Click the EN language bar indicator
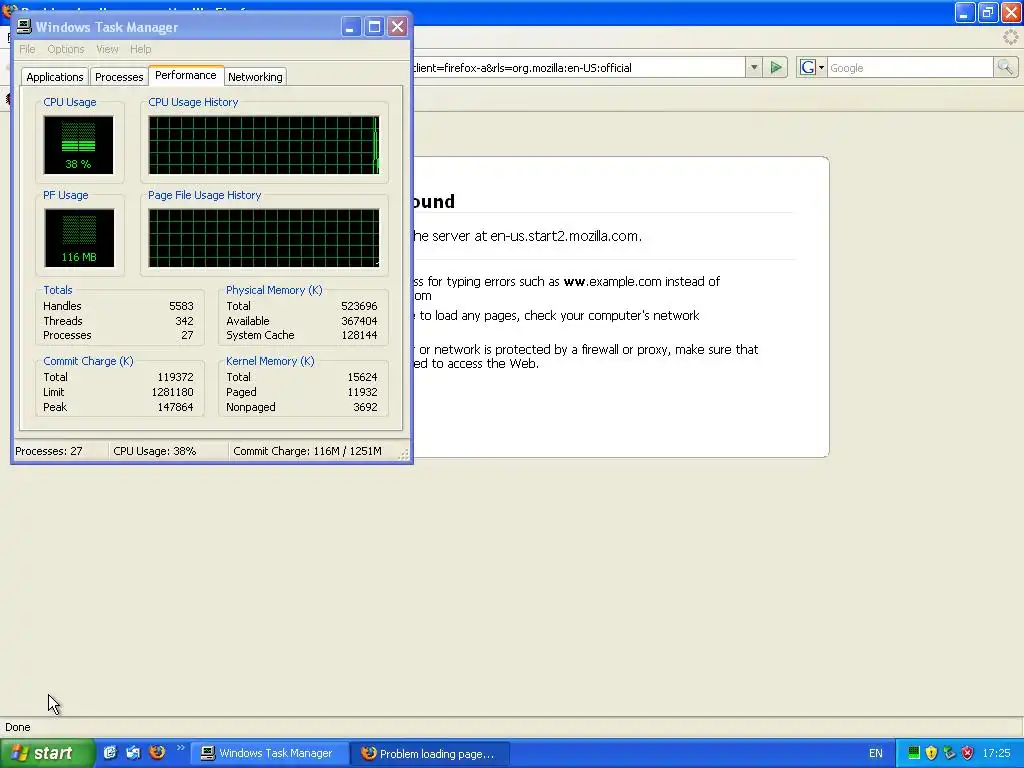 tap(876, 754)
